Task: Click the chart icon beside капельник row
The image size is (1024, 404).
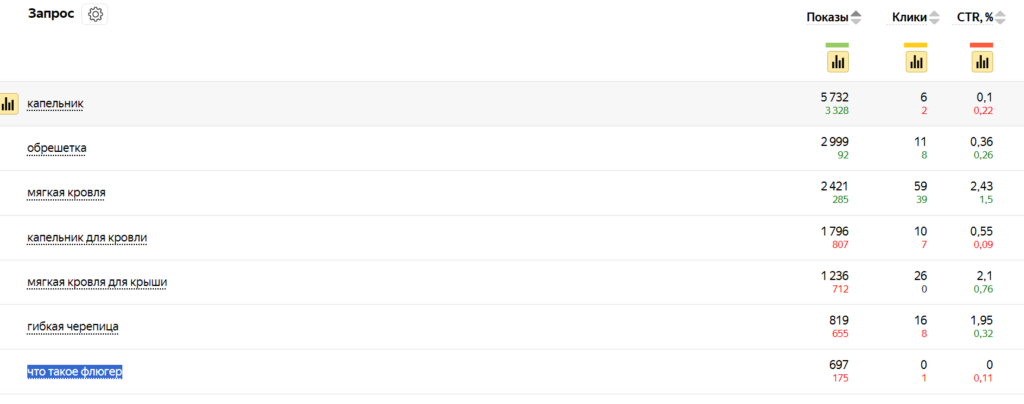Action: [8, 104]
